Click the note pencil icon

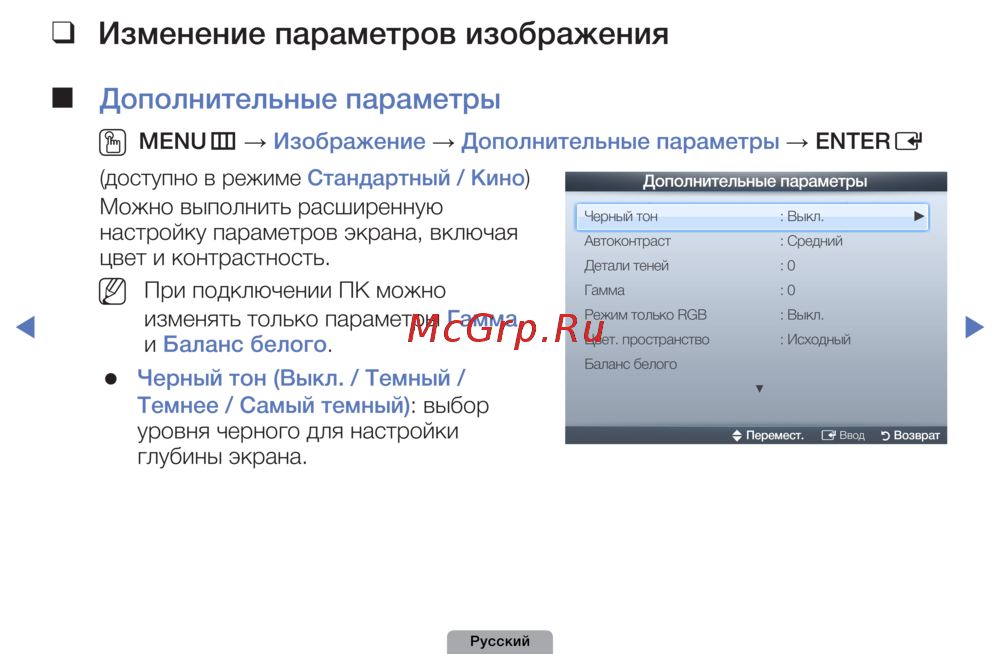tap(114, 292)
